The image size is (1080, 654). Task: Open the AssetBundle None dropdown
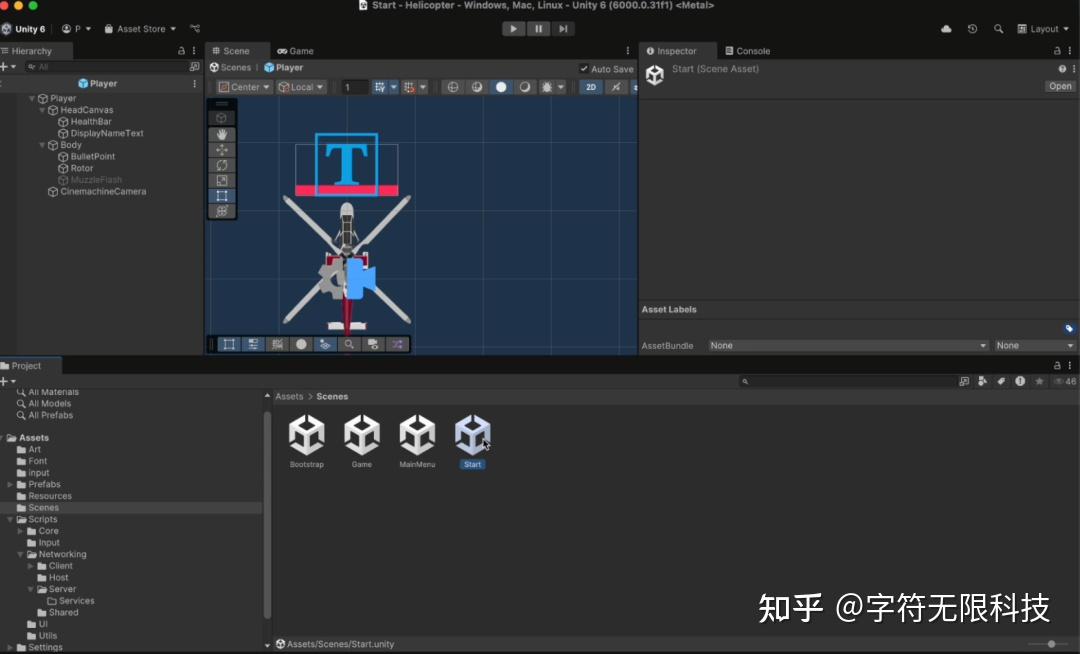pyautogui.click(x=848, y=345)
